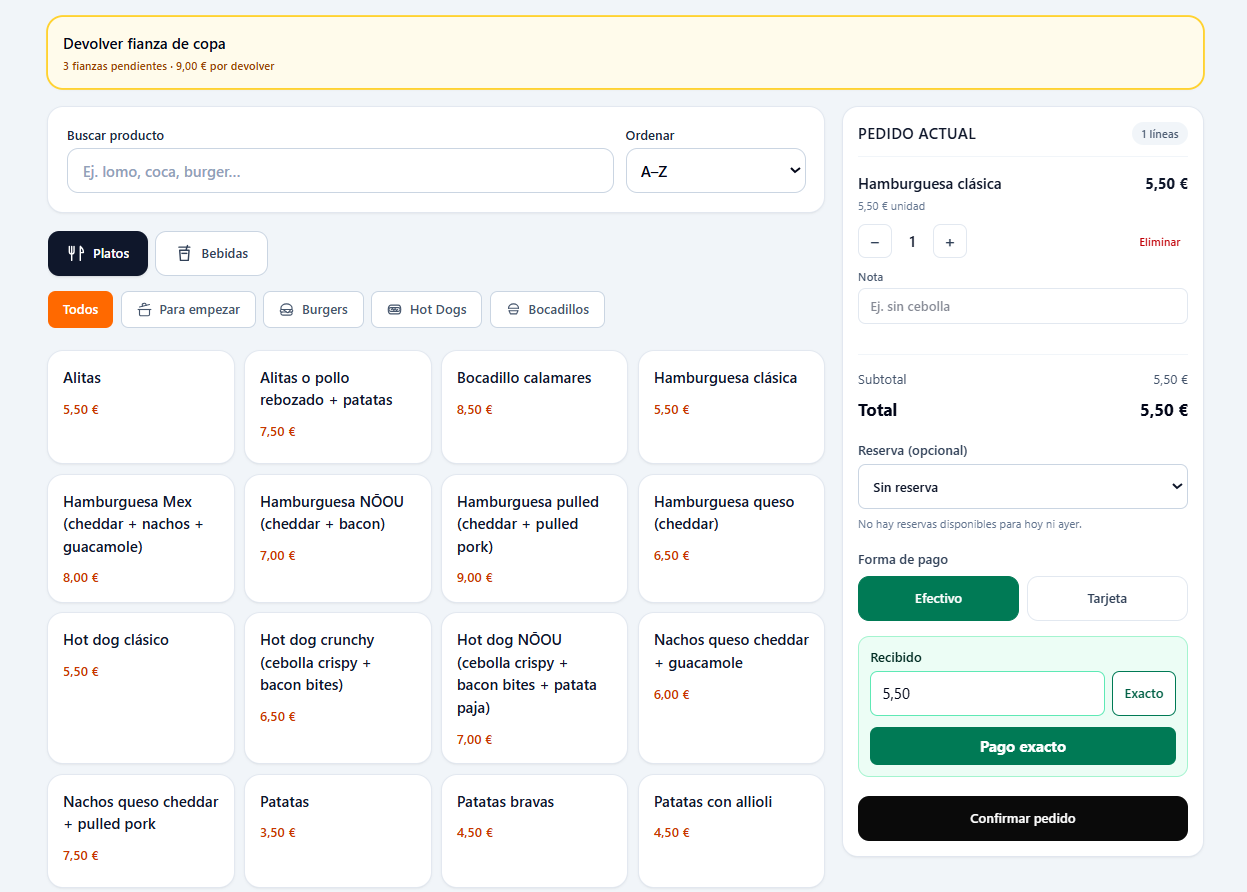Add Hot dog NŌOU to the order
The width and height of the screenshot is (1247, 892).
(535, 688)
